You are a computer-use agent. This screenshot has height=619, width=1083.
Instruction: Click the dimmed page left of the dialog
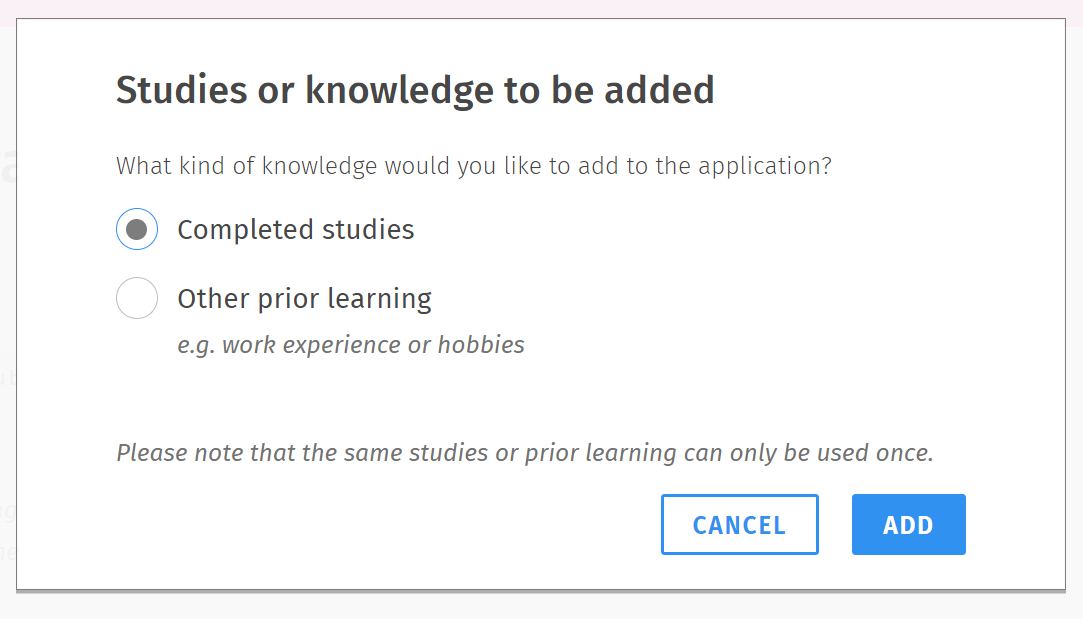[7, 300]
